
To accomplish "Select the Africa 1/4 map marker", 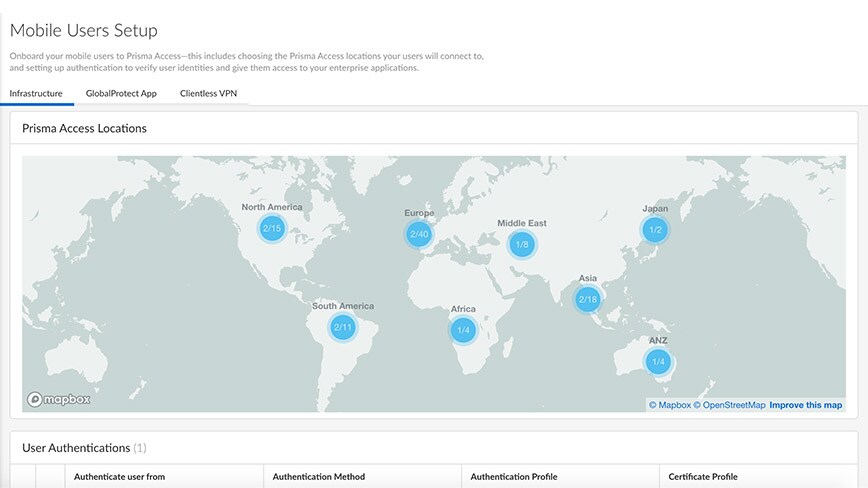I will 462,330.
